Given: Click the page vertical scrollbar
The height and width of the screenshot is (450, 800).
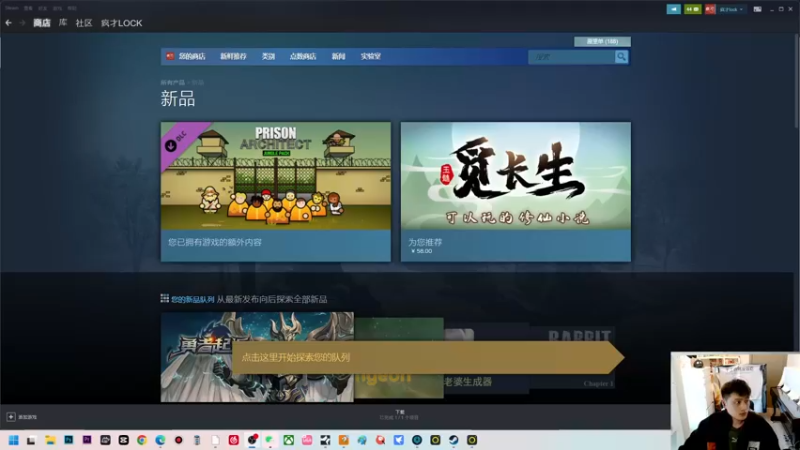Looking at the screenshot, I should (797, 82).
